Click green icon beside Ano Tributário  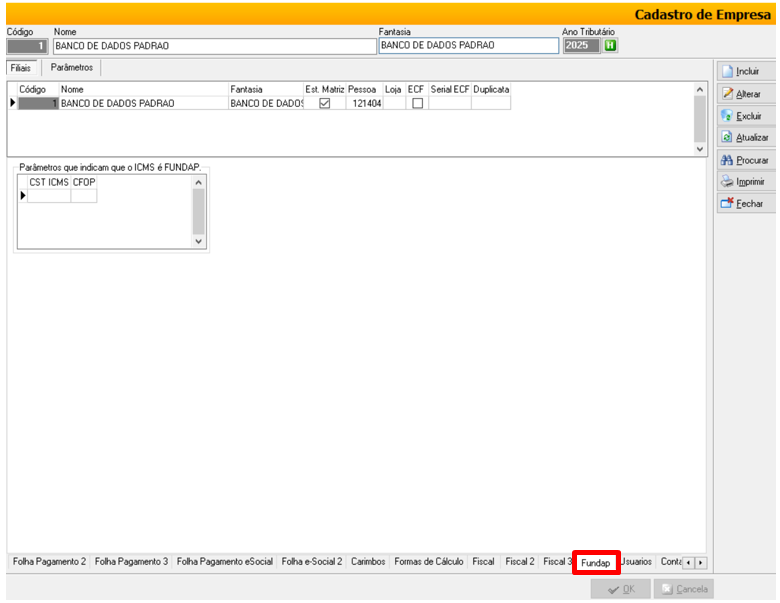(610, 46)
